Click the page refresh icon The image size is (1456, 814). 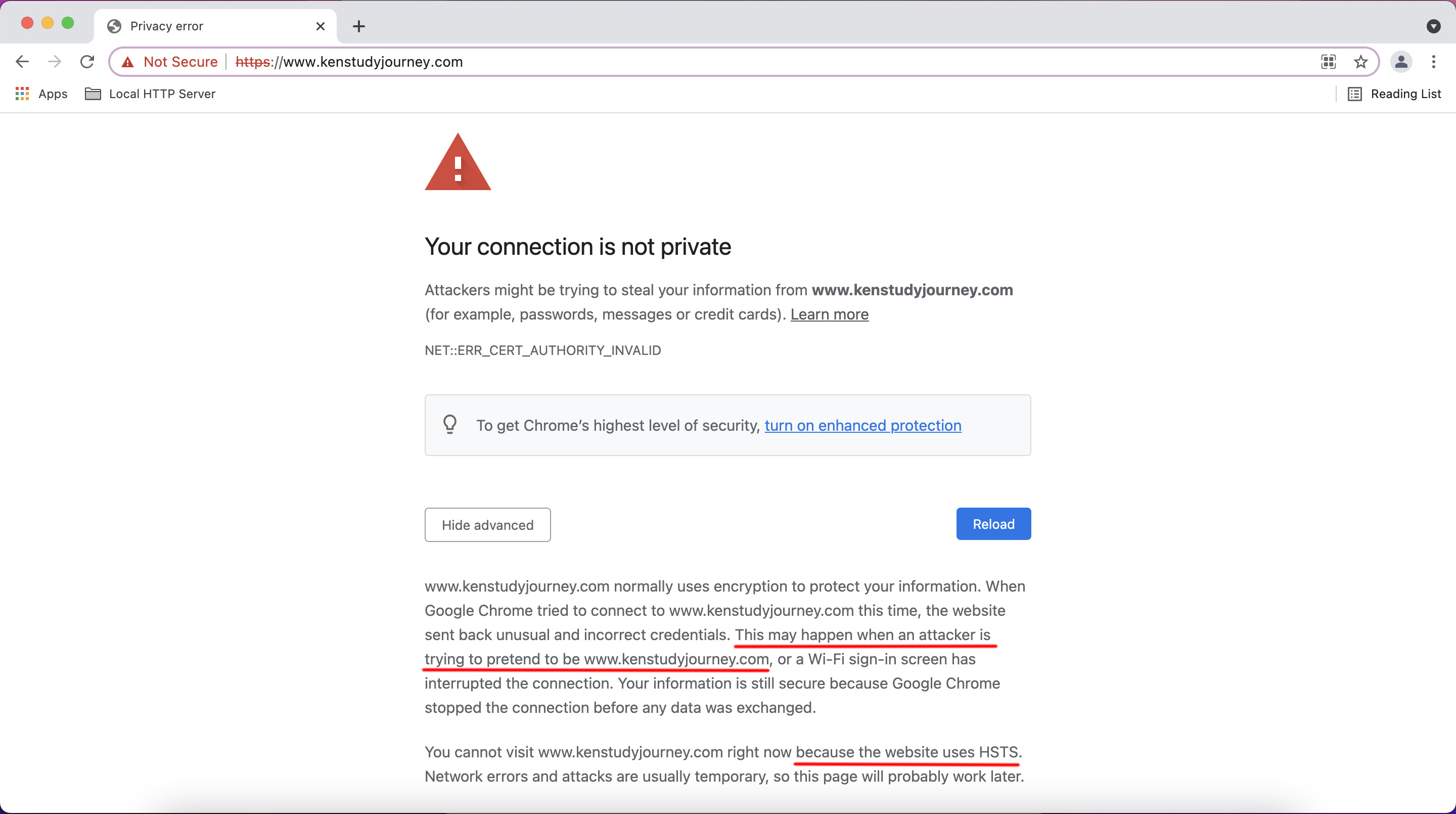(88, 62)
